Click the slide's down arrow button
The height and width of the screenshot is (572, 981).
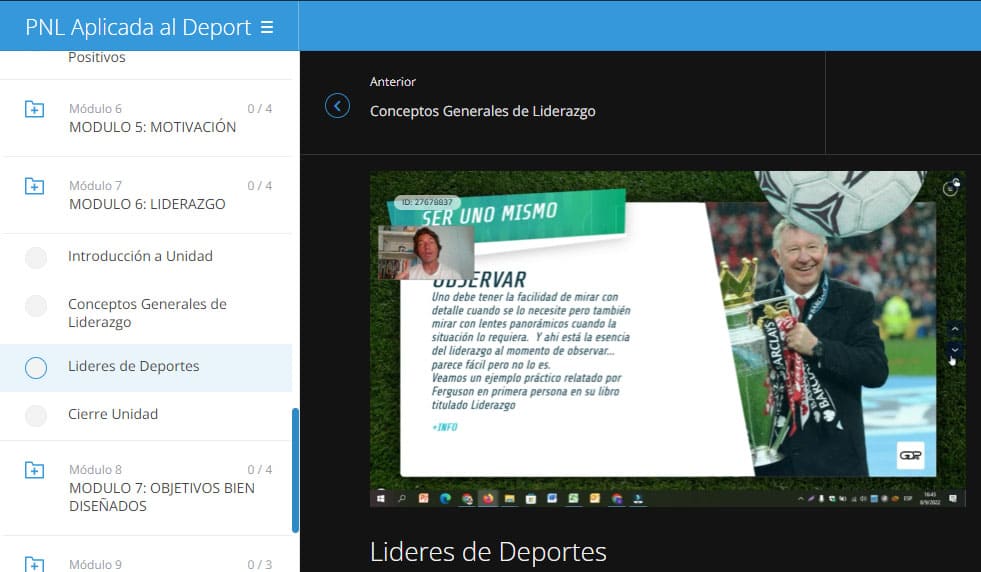pos(954,349)
